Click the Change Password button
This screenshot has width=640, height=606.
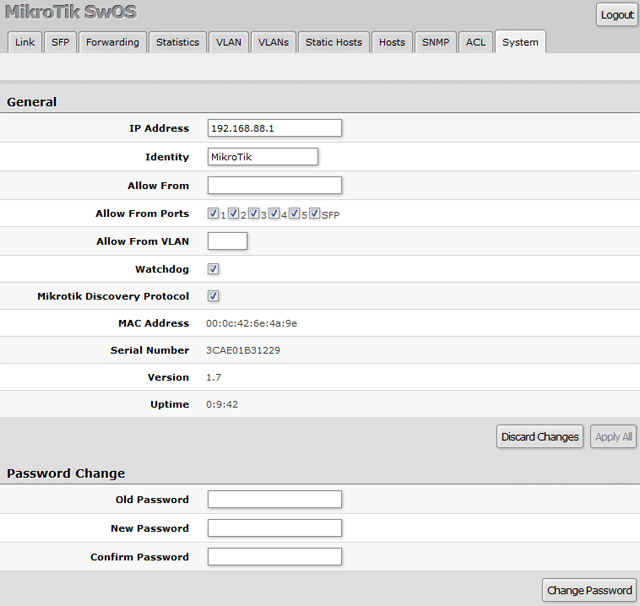pyautogui.click(x=589, y=590)
